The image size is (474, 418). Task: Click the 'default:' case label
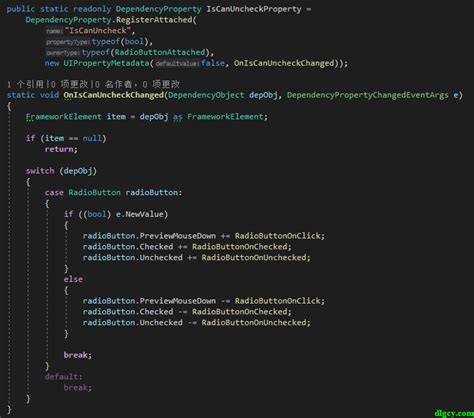(x=63, y=377)
